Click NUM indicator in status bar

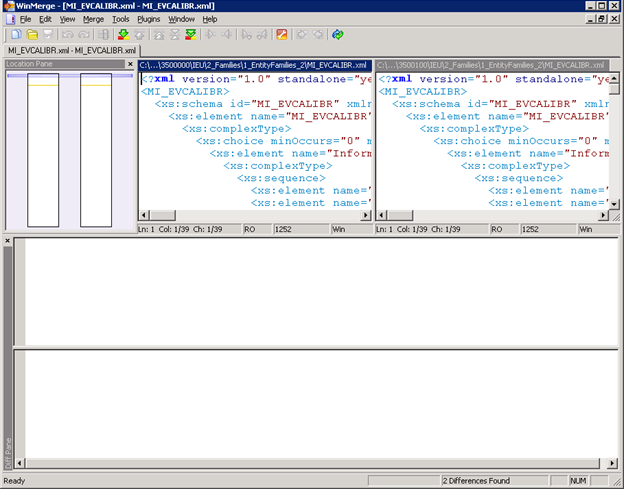578,481
